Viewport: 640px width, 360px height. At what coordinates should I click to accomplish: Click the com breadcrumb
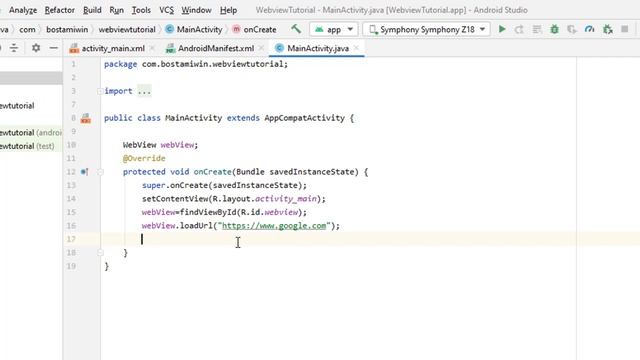click(x=27, y=29)
